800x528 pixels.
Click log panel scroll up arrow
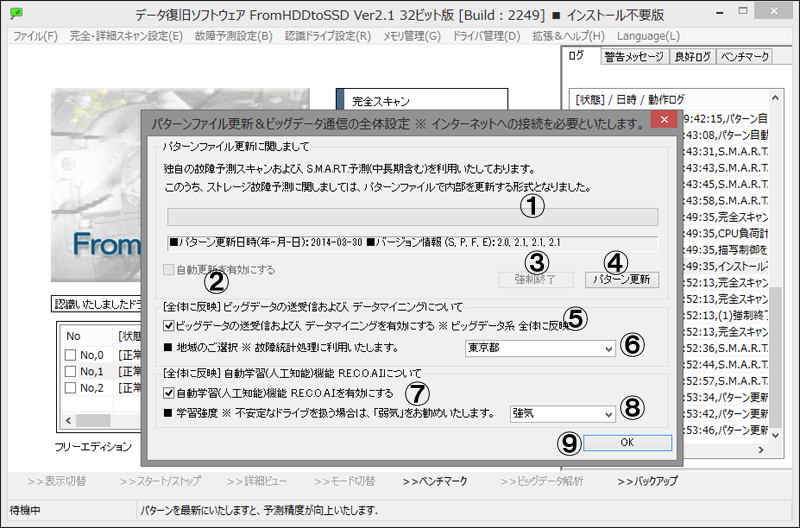(x=775, y=98)
